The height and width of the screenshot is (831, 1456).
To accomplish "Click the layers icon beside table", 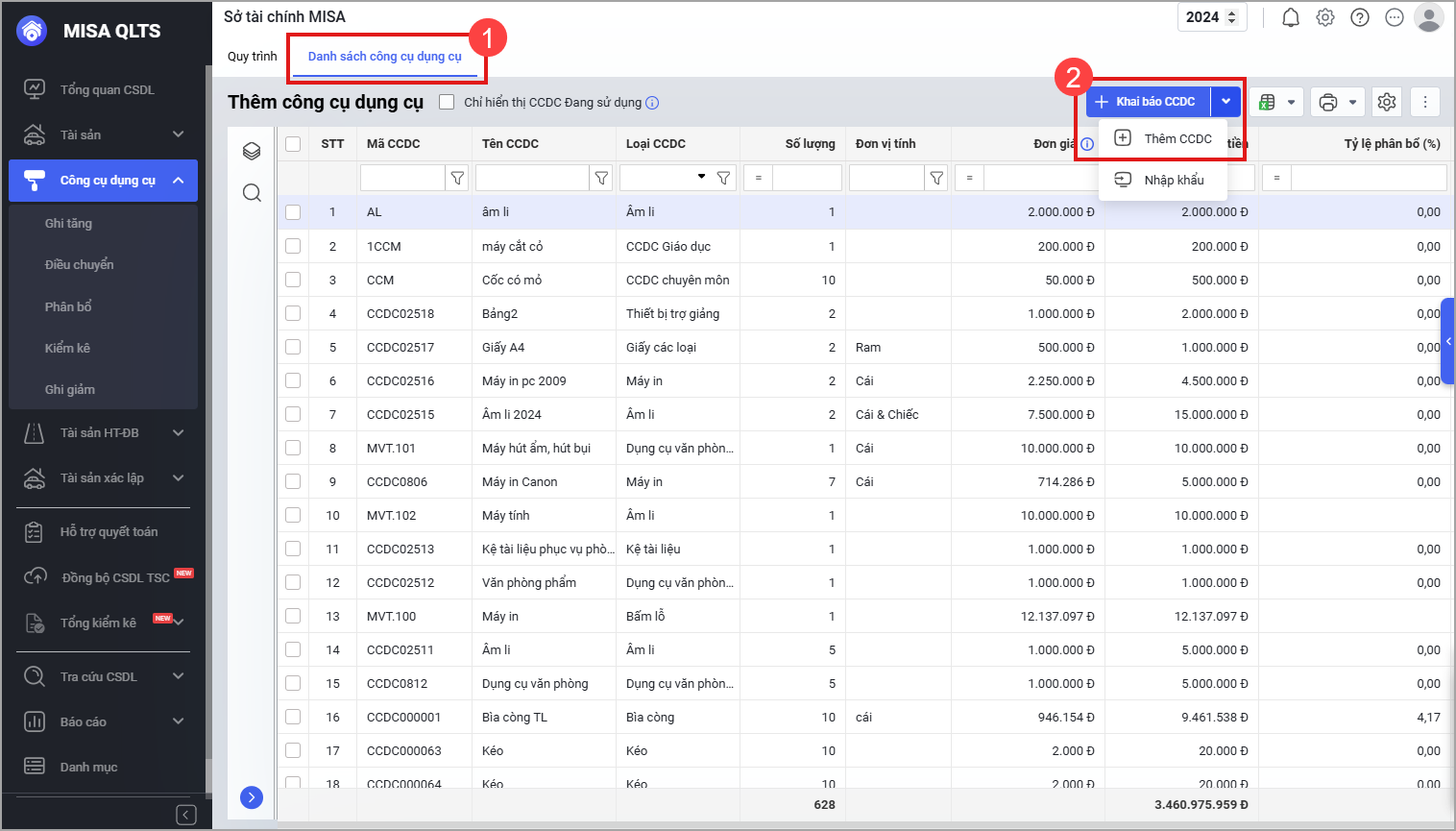I will (x=252, y=151).
